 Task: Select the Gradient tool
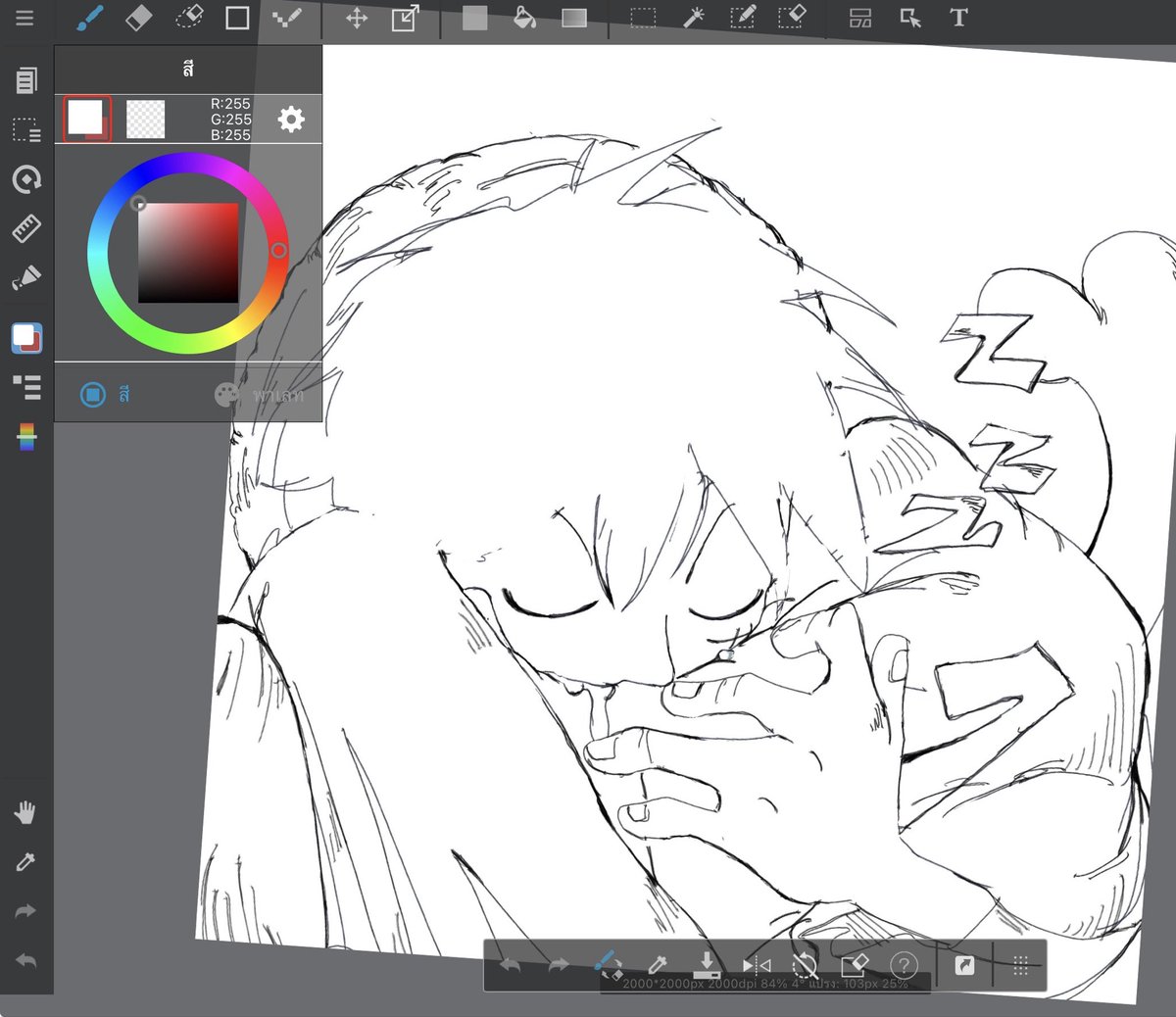(x=574, y=18)
